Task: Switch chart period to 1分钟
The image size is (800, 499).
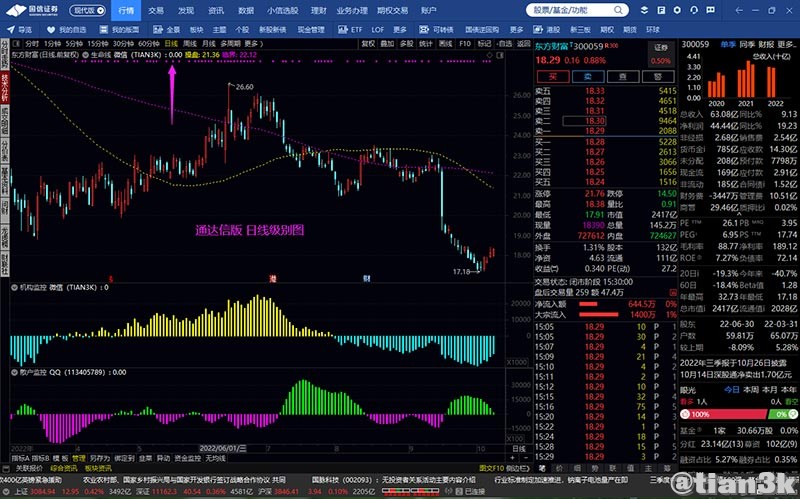Action: point(52,44)
